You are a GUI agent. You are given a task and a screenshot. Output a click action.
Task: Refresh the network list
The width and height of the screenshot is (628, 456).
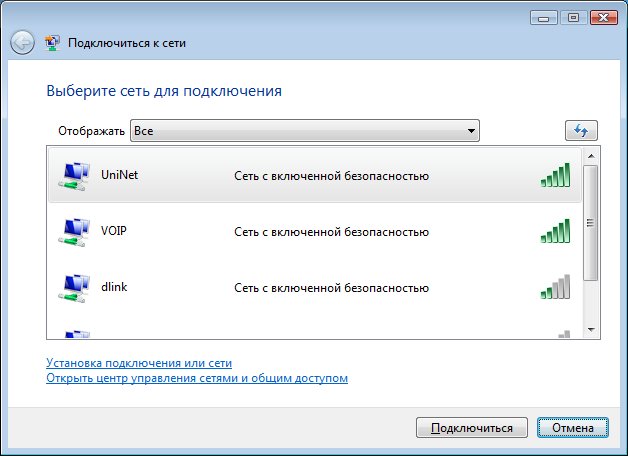(x=580, y=131)
